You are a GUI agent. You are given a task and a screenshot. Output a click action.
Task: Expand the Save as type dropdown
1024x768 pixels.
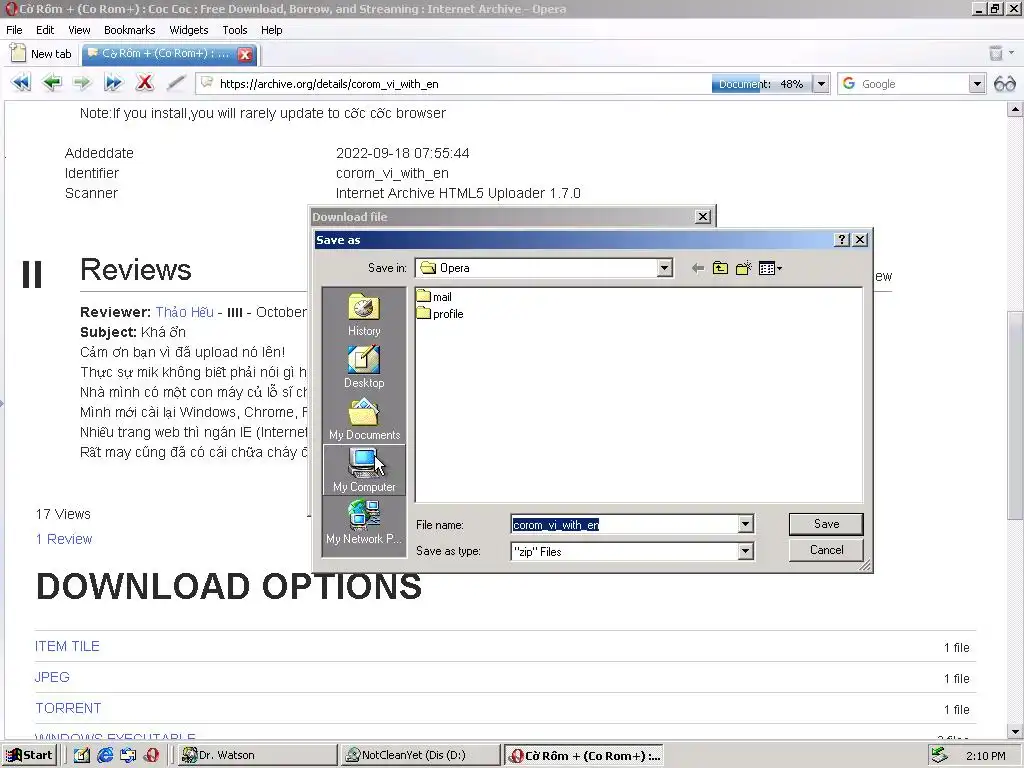coord(745,552)
